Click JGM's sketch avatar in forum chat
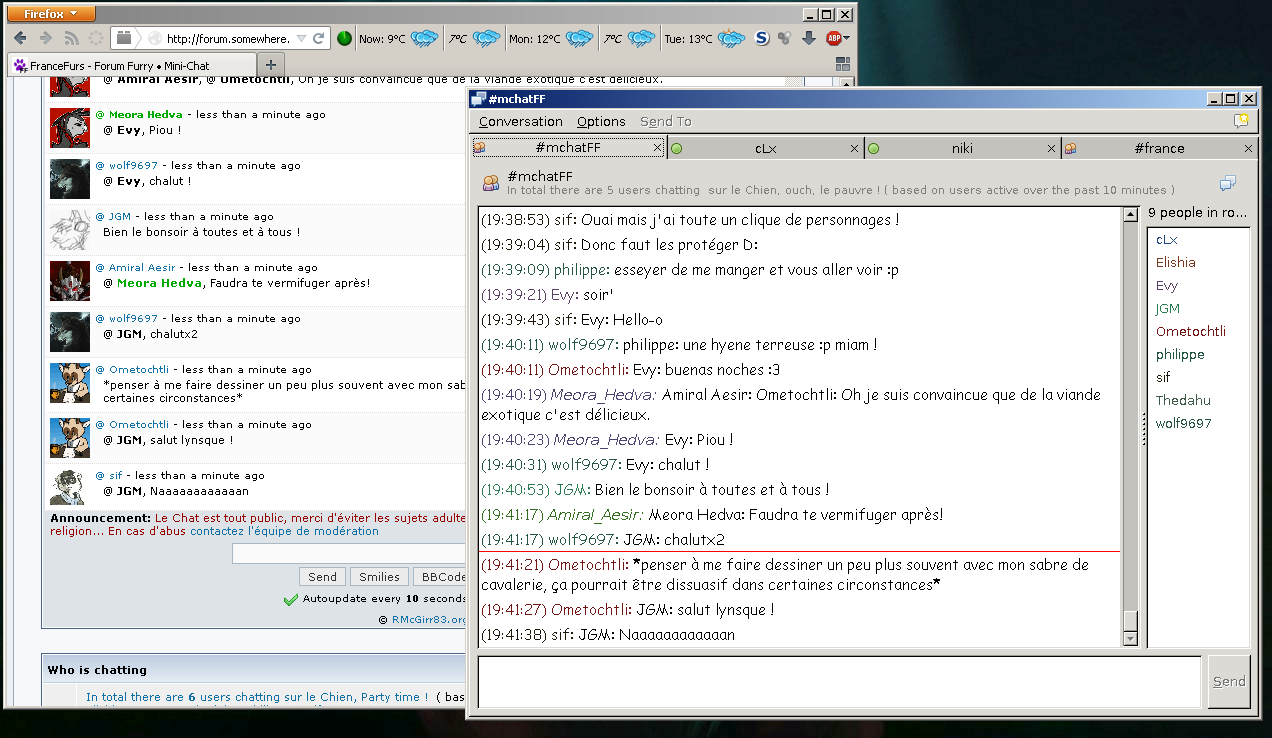This screenshot has height=738, width=1272. coord(70,230)
